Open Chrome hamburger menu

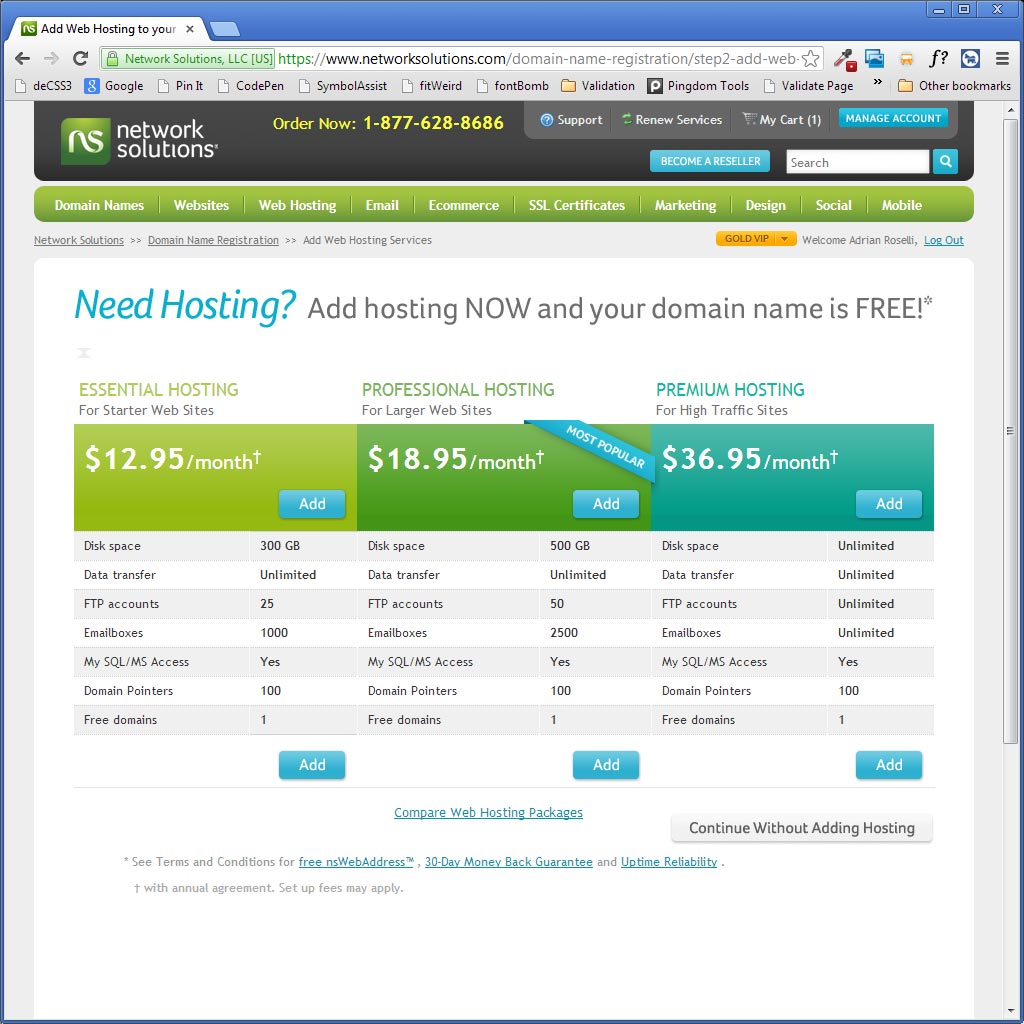pyautogui.click(x=1002, y=59)
